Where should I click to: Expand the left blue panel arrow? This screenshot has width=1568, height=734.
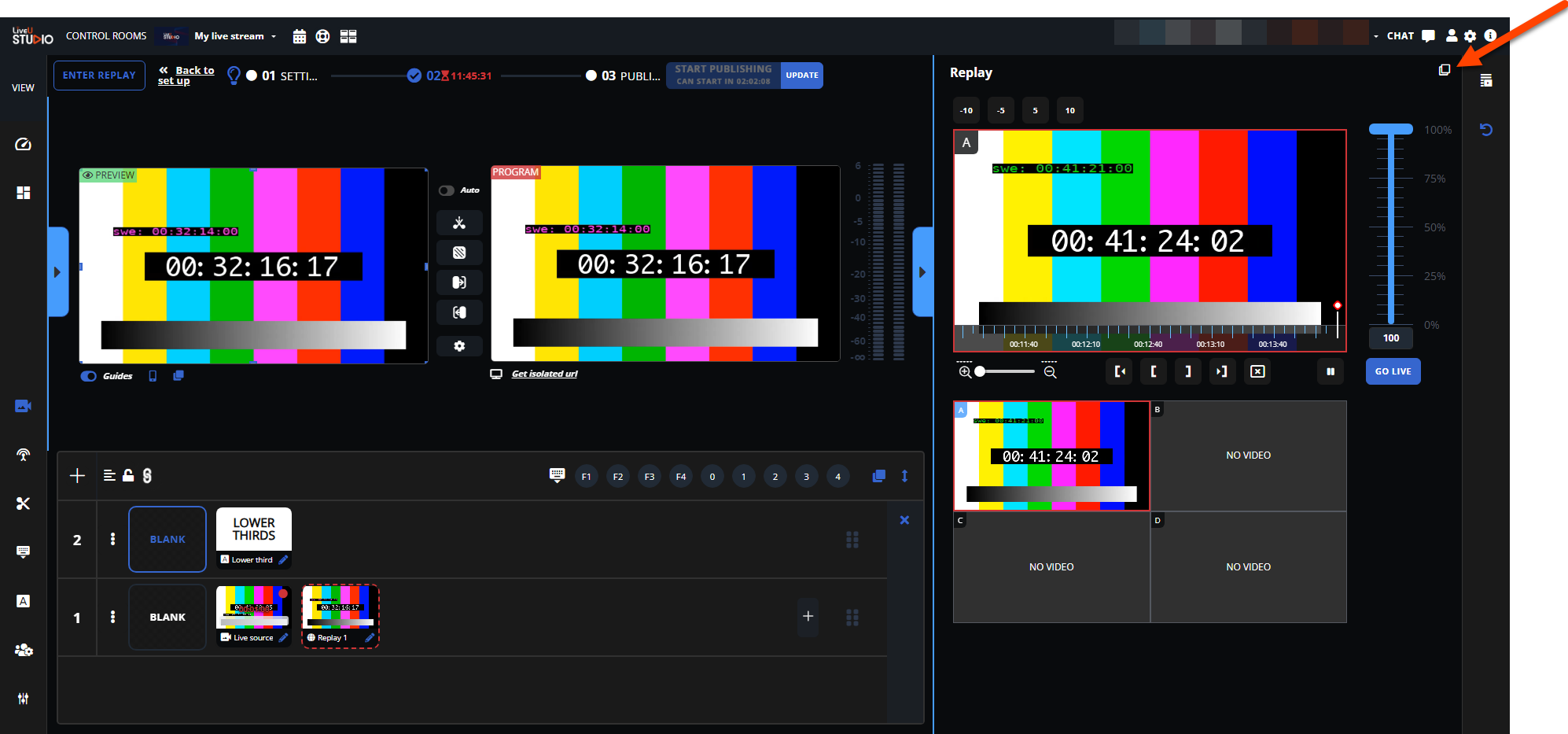point(57,272)
